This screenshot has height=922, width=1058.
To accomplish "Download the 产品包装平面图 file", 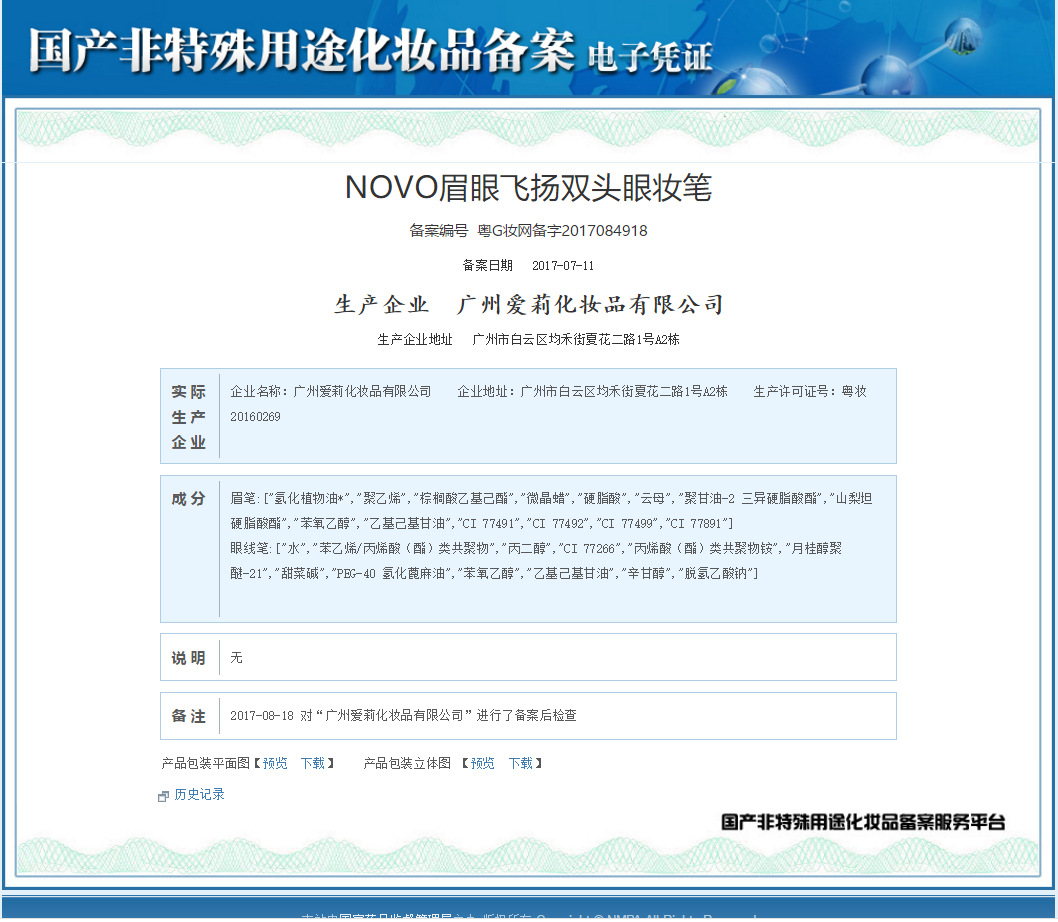I will (x=312, y=763).
